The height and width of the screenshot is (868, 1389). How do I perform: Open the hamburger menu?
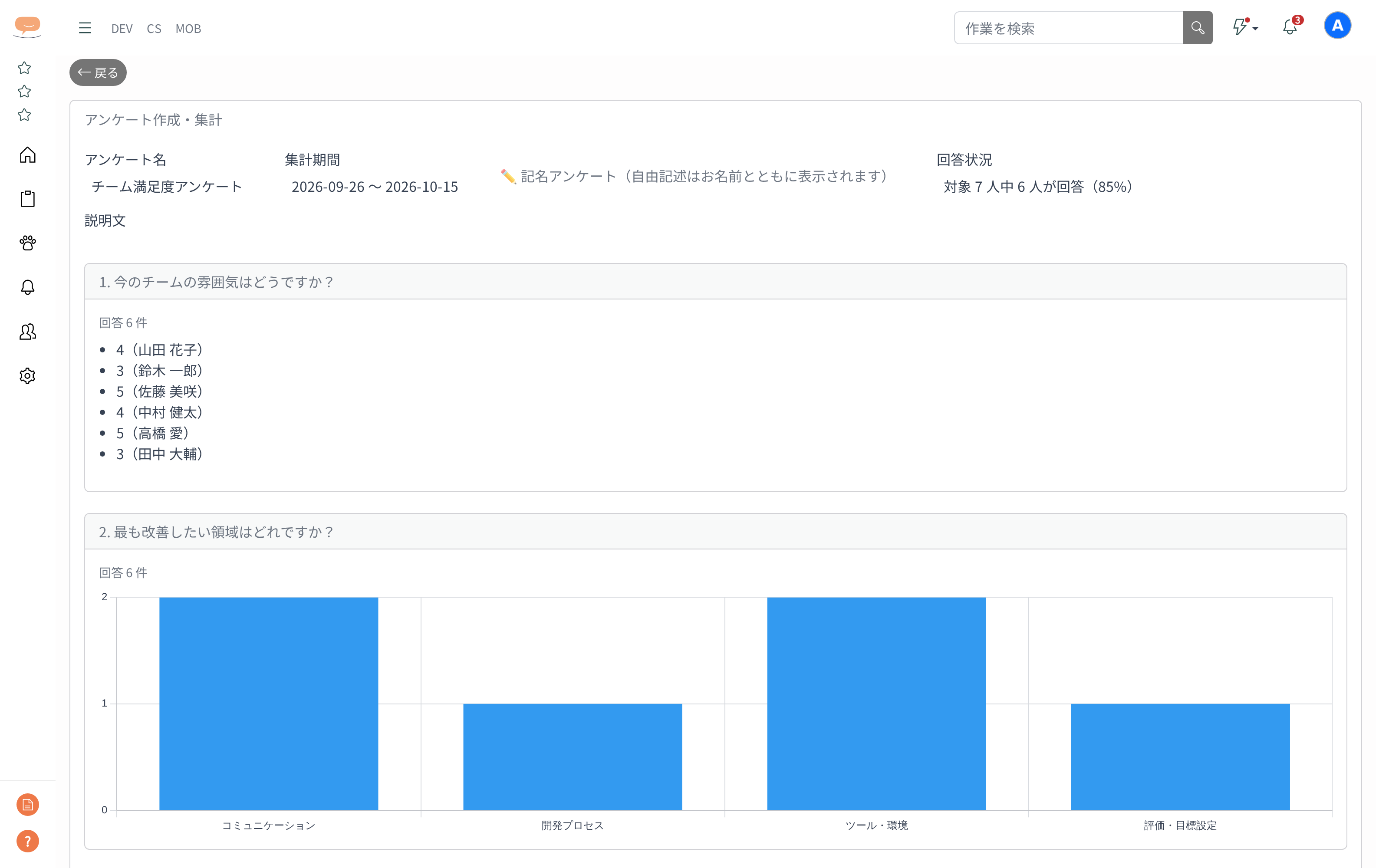85,27
